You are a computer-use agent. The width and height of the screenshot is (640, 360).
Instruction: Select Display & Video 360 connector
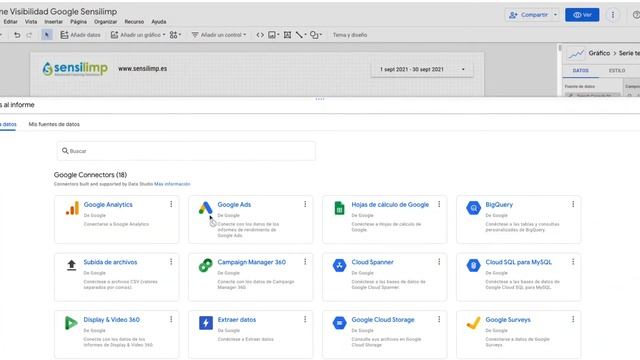tap(116, 335)
